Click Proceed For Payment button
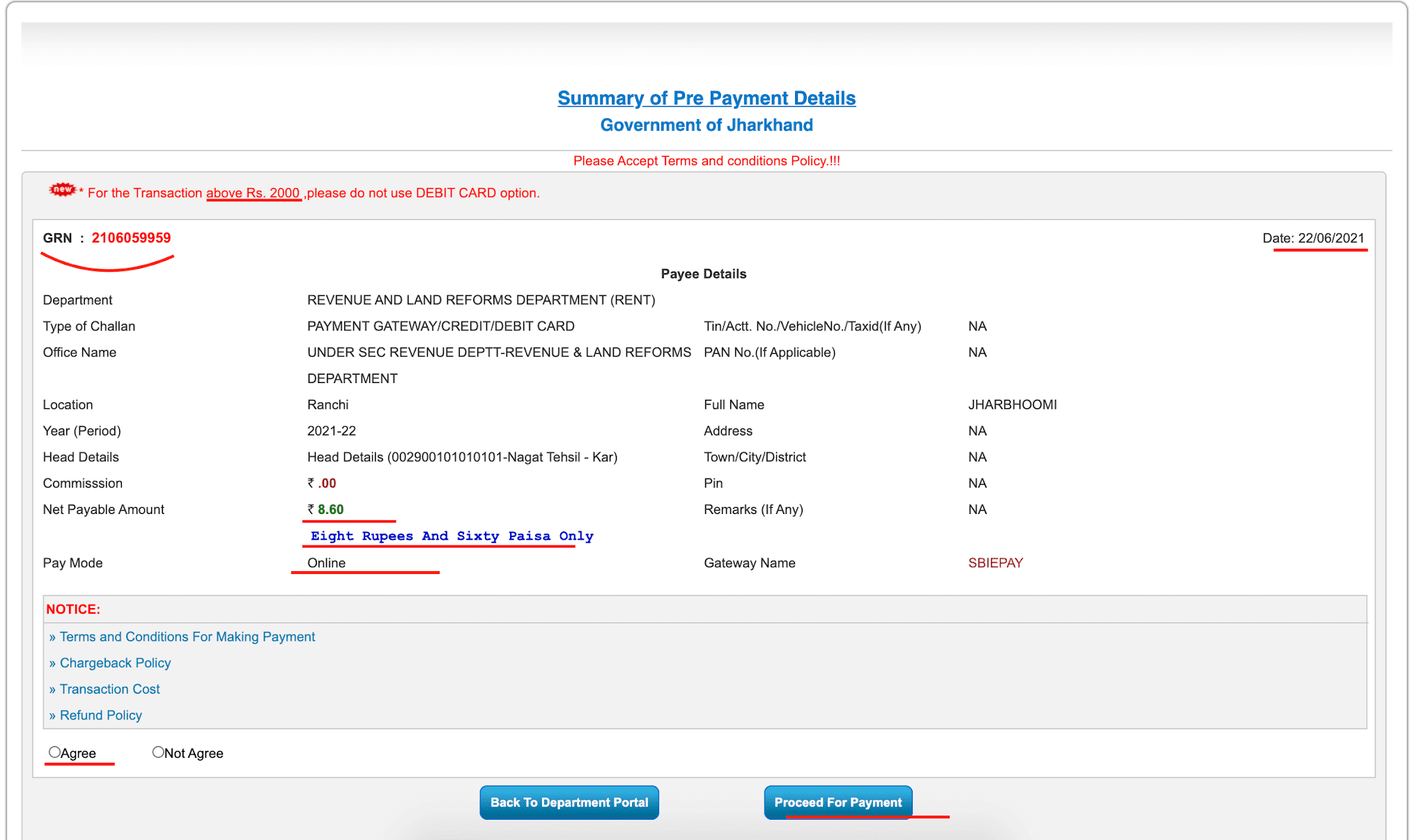Viewport: 1427px width, 840px height. tap(838, 802)
